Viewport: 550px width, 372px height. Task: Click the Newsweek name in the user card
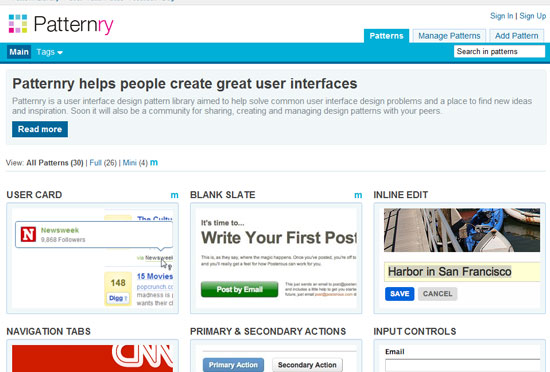[60, 230]
